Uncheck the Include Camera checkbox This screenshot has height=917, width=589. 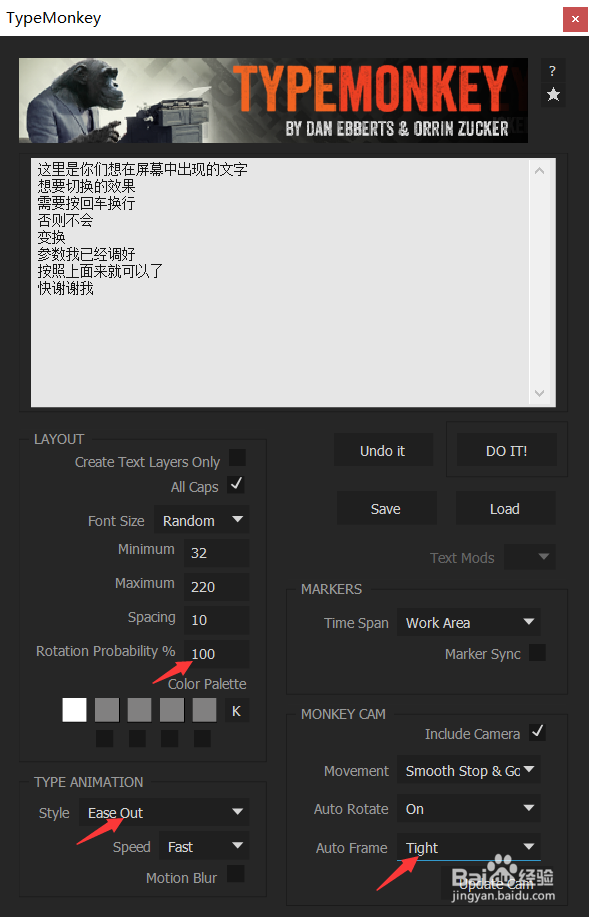click(x=537, y=732)
